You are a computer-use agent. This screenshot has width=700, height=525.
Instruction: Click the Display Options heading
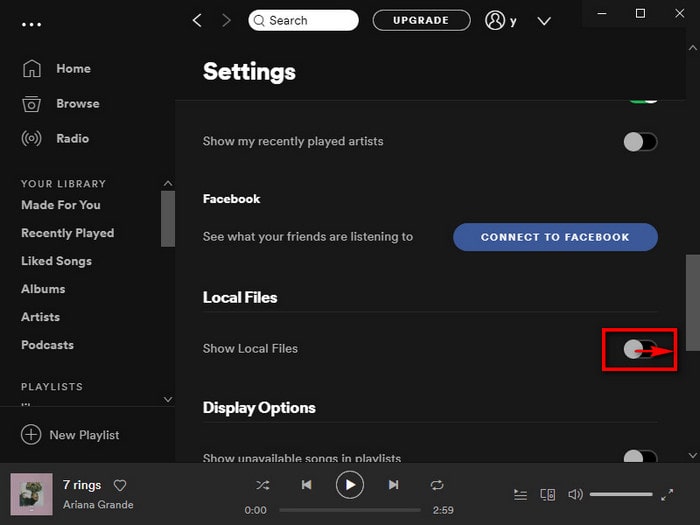pyautogui.click(x=259, y=408)
